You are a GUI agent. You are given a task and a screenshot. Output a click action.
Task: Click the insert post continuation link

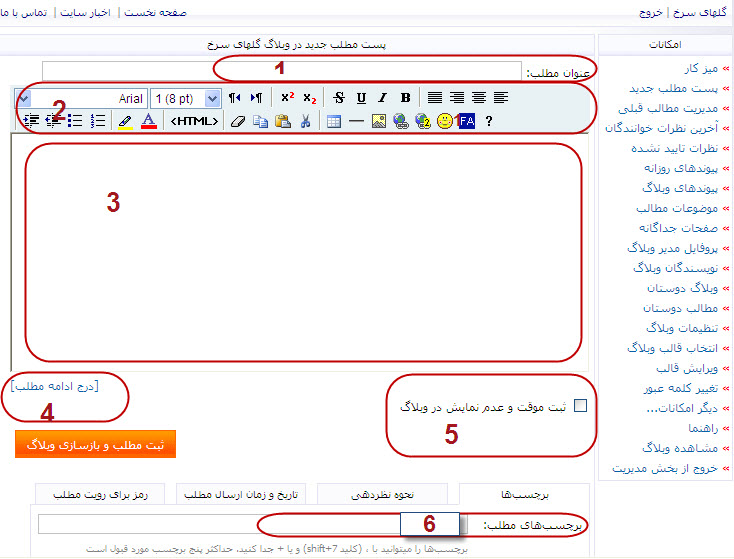pyautogui.click(x=55, y=386)
